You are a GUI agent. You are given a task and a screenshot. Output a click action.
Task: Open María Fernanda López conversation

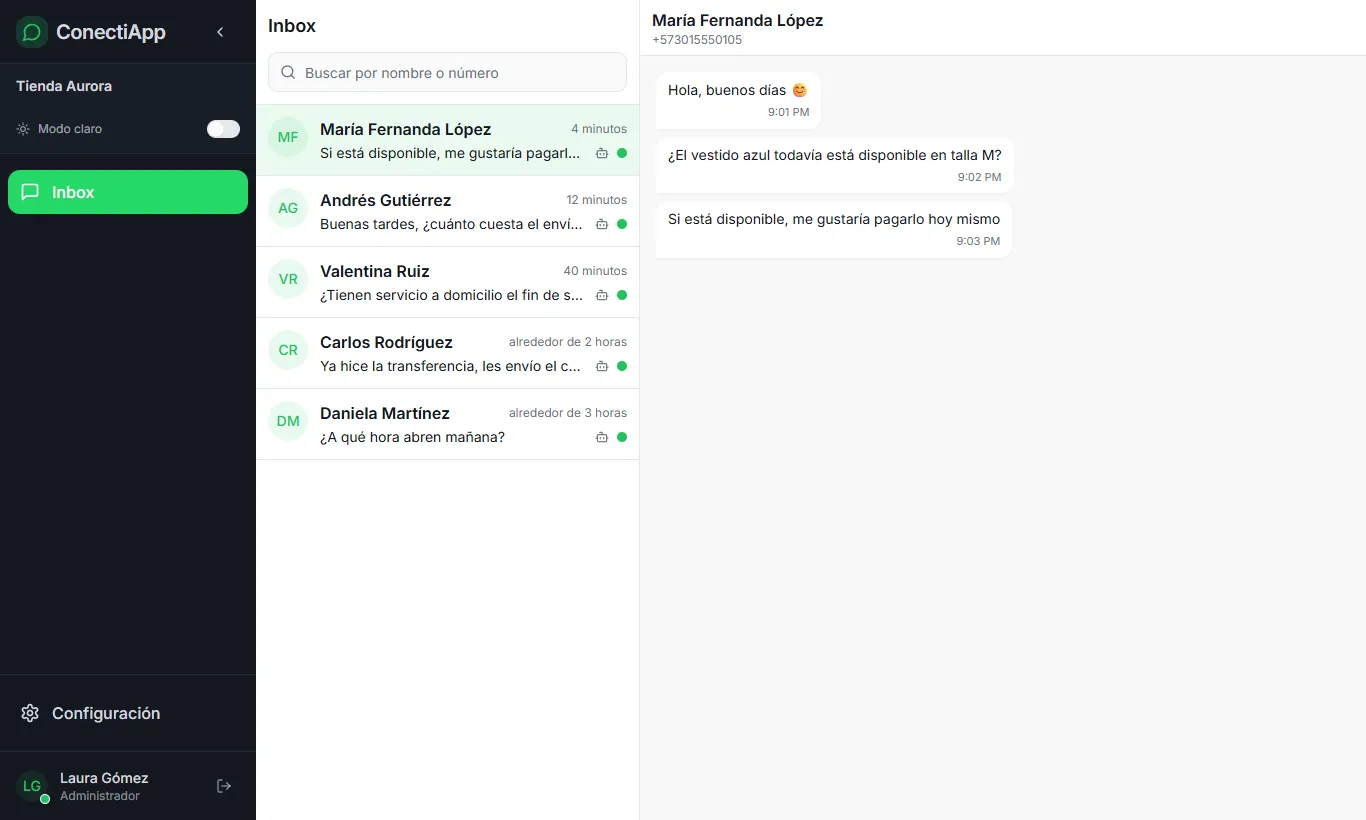447,141
